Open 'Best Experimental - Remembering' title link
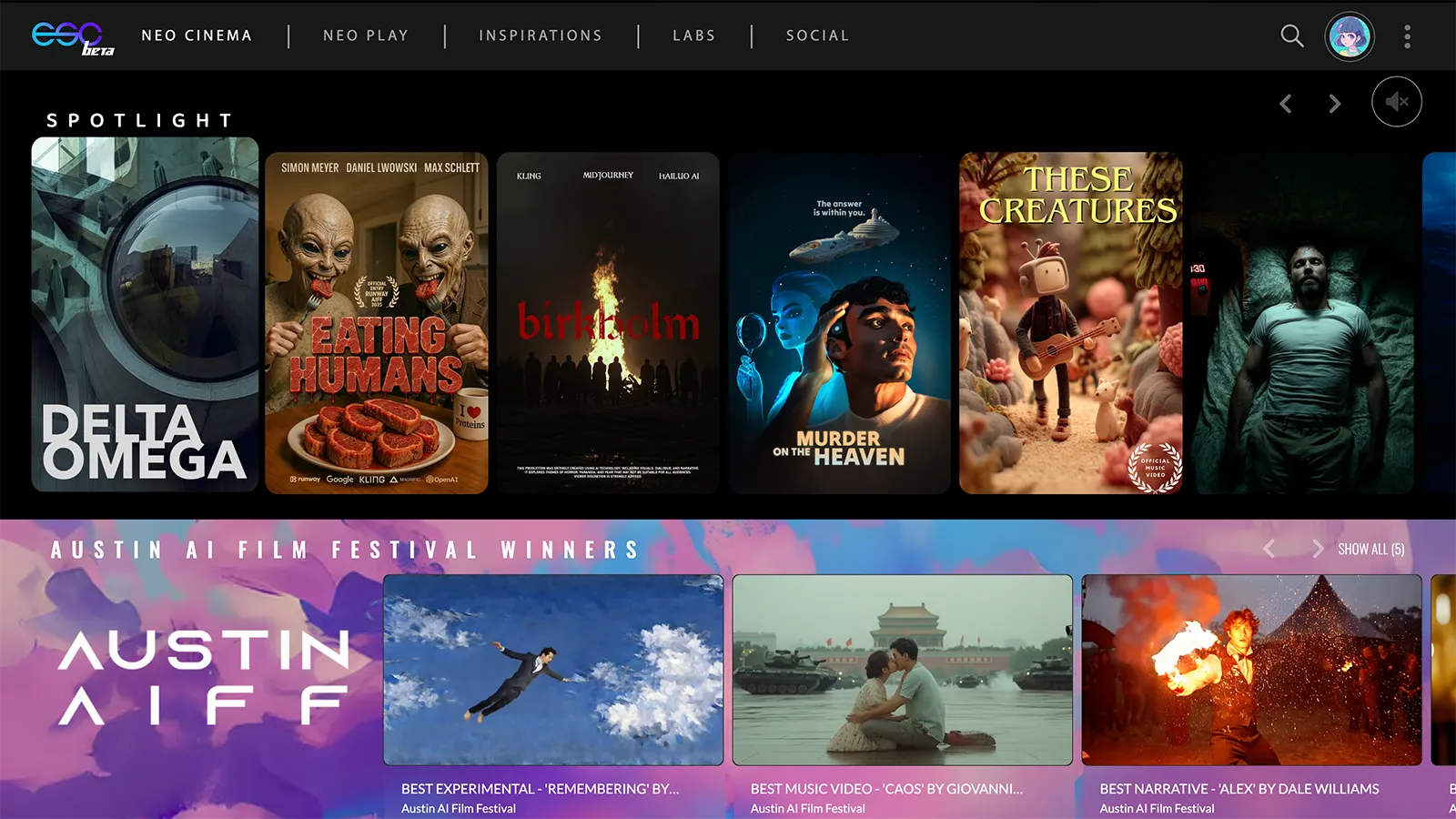This screenshot has height=819, width=1456. point(540,789)
